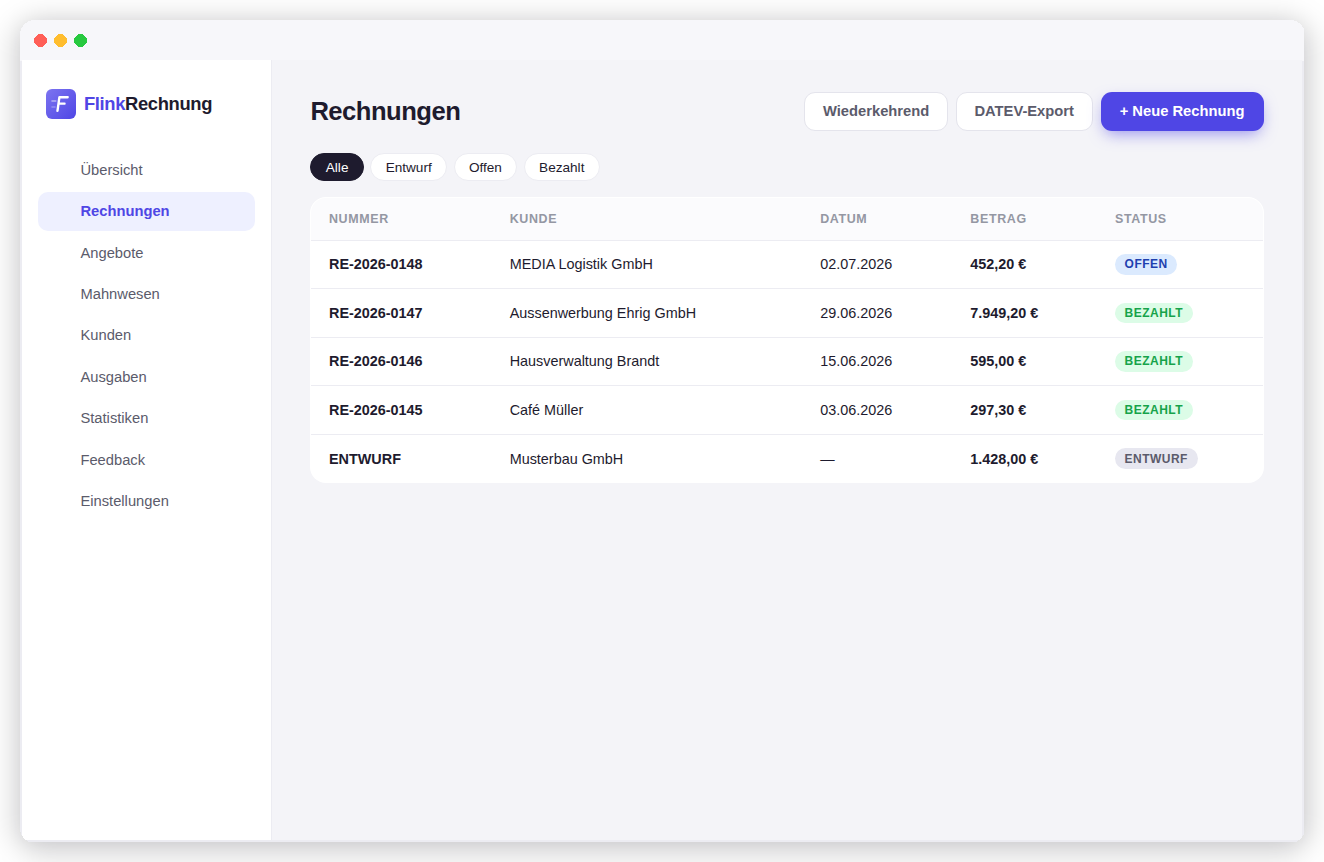This screenshot has width=1324, height=862.
Task: Click customer Aussenwerbung Ehrig GmbH
Action: click(x=603, y=313)
